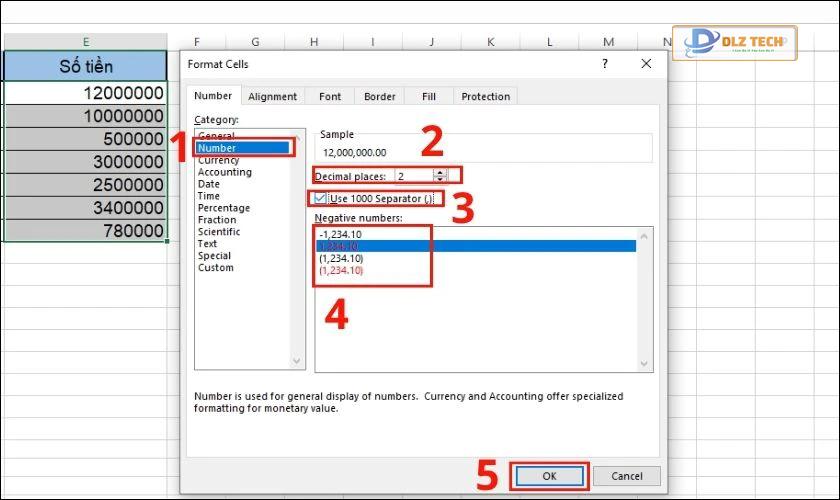Click the Cancel button
840x500 pixels.
(x=627, y=476)
